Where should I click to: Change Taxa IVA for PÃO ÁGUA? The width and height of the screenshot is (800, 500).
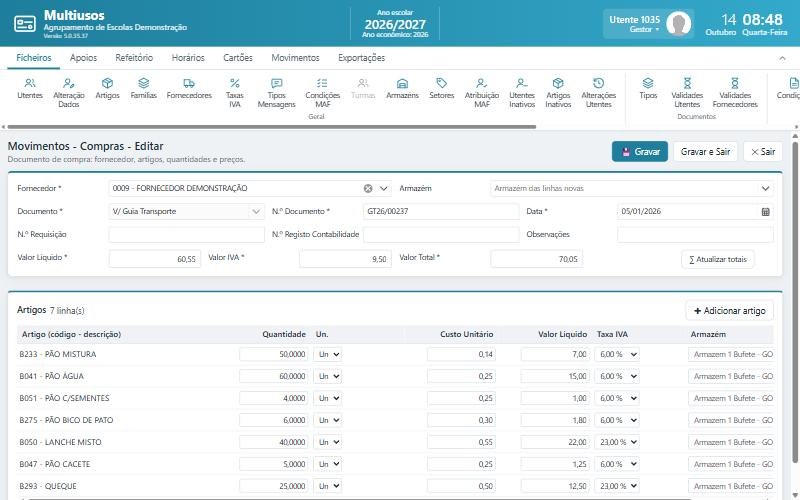click(616, 376)
